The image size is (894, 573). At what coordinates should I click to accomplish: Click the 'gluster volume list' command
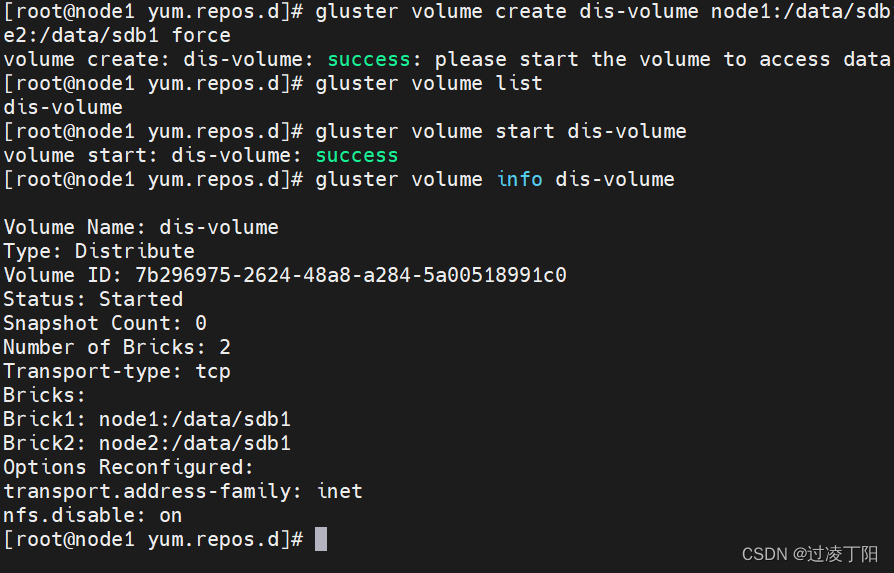tap(429, 84)
